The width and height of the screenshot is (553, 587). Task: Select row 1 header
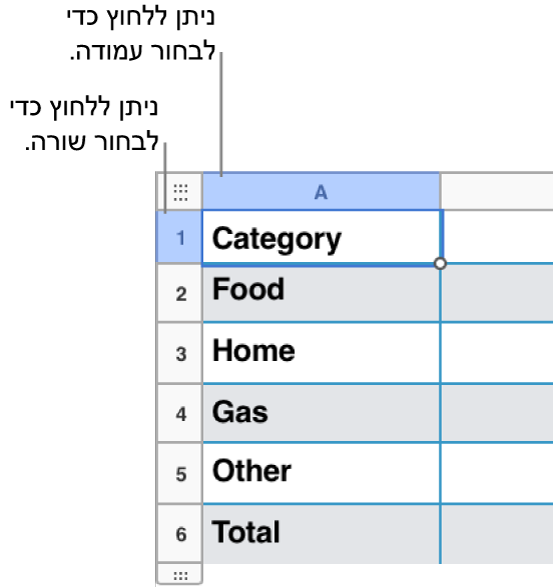(179, 237)
